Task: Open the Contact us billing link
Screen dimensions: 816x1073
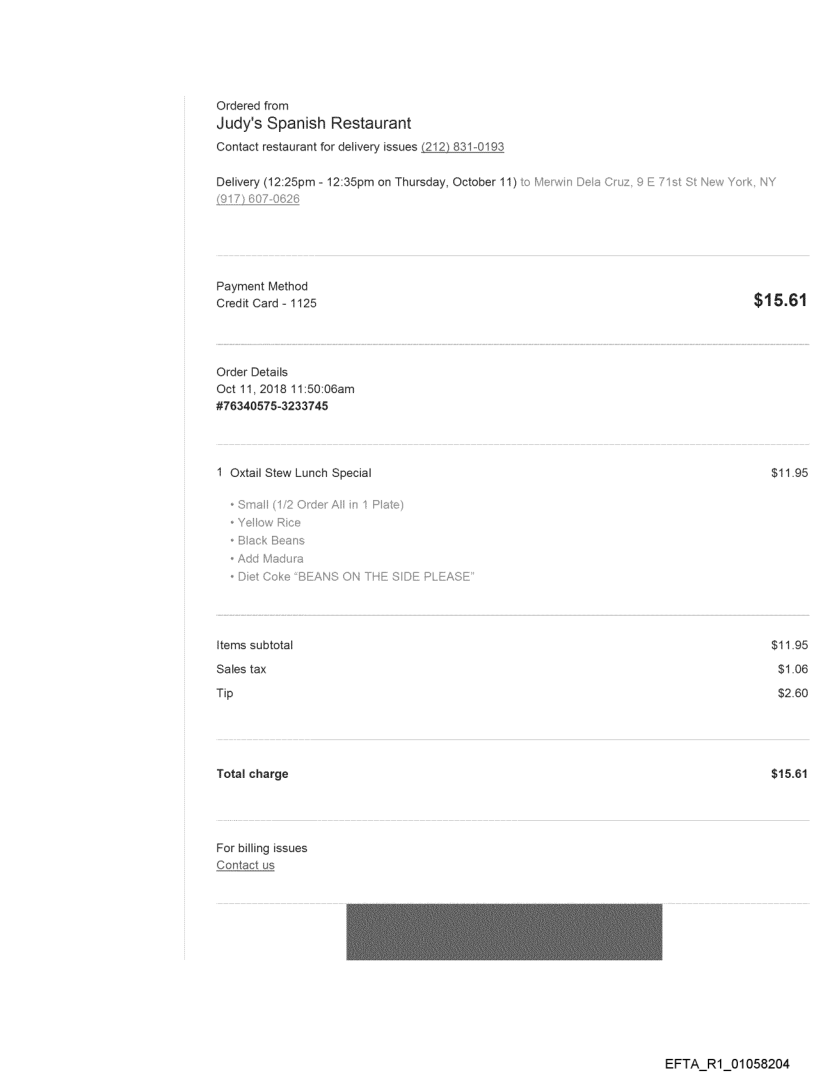Action: (x=245, y=865)
